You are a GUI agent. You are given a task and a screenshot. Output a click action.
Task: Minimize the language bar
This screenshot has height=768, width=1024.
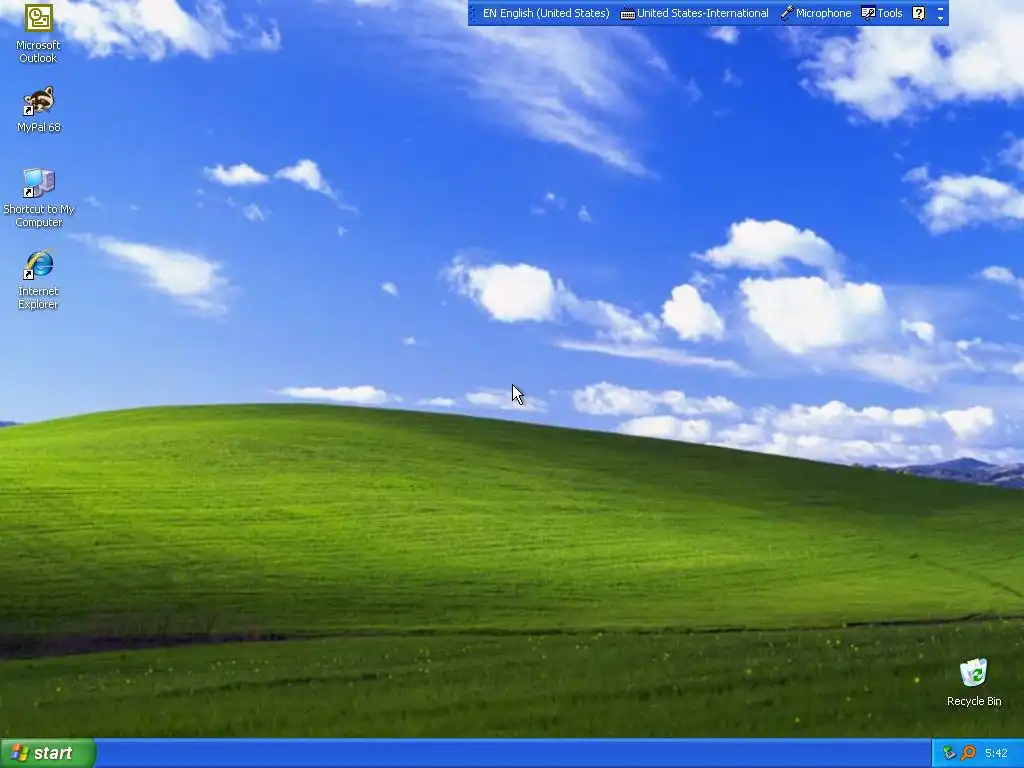(x=940, y=8)
